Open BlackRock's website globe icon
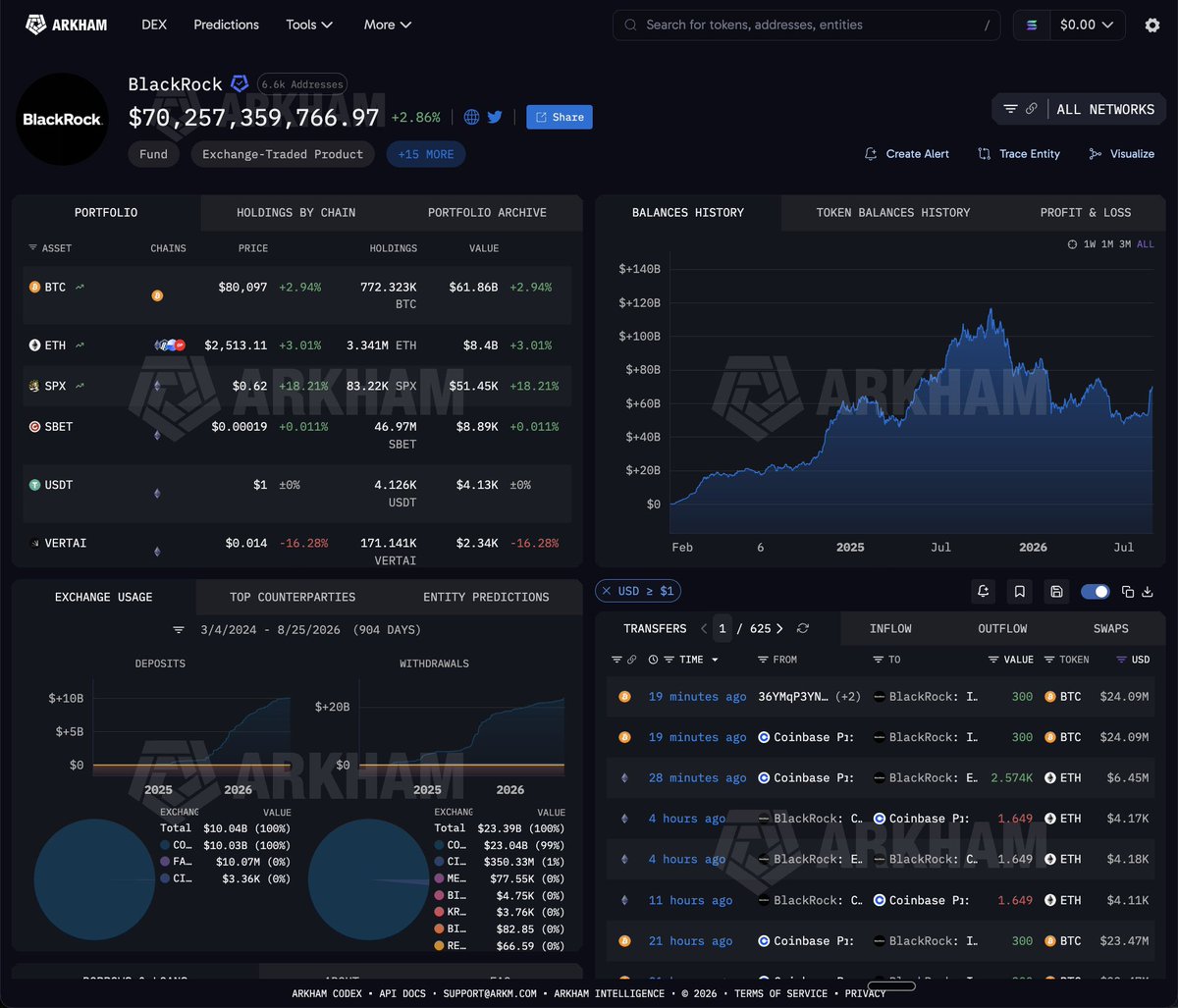Screen dimensions: 1178x1008 tap(471, 117)
